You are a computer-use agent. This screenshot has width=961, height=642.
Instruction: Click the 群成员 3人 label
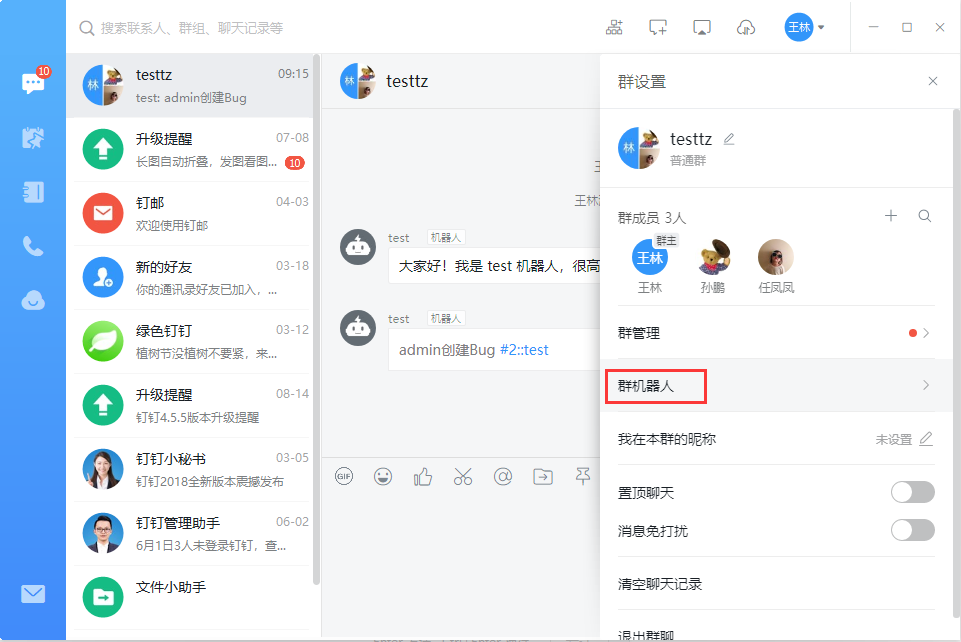pos(651,217)
